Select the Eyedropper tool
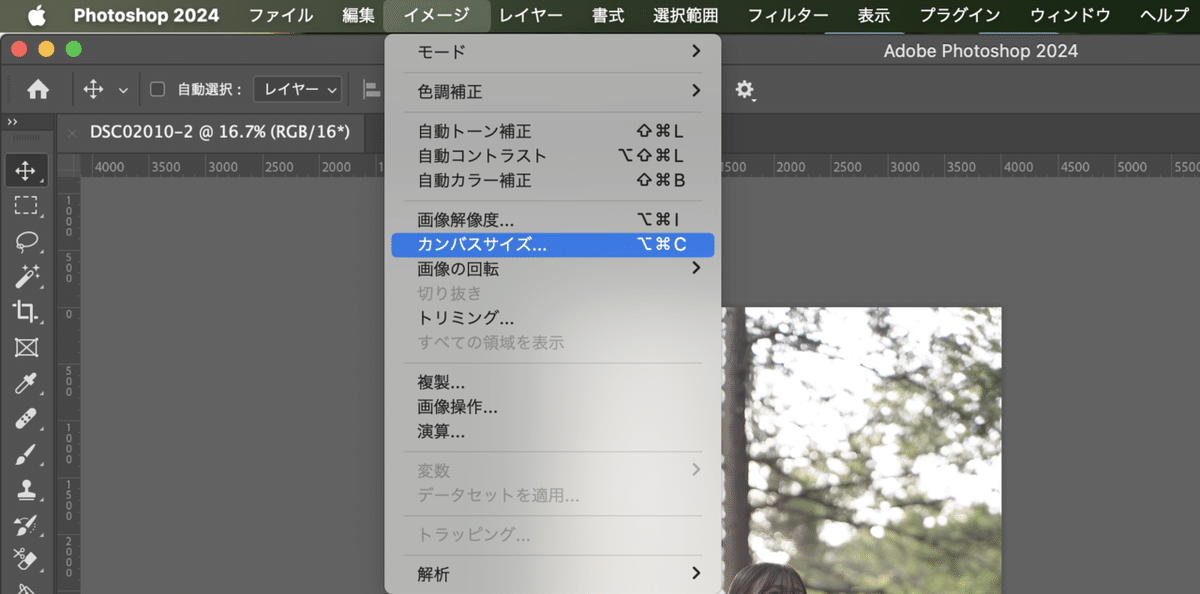Image resolution: width=1200 pixels, height=594 pixels. click(x=25, y=383)
